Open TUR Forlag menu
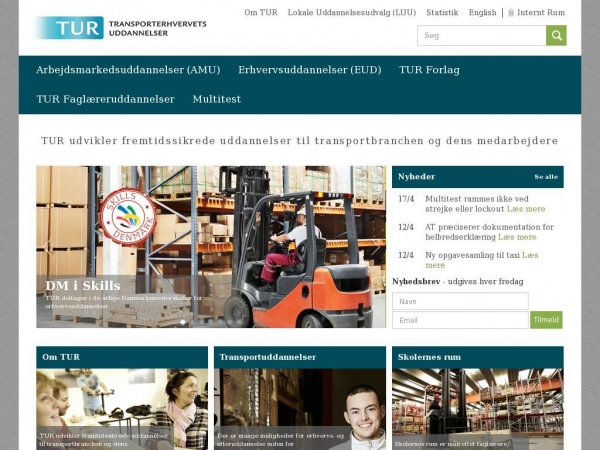This screenshot has width=600, height=450. [x=429, y=70]
